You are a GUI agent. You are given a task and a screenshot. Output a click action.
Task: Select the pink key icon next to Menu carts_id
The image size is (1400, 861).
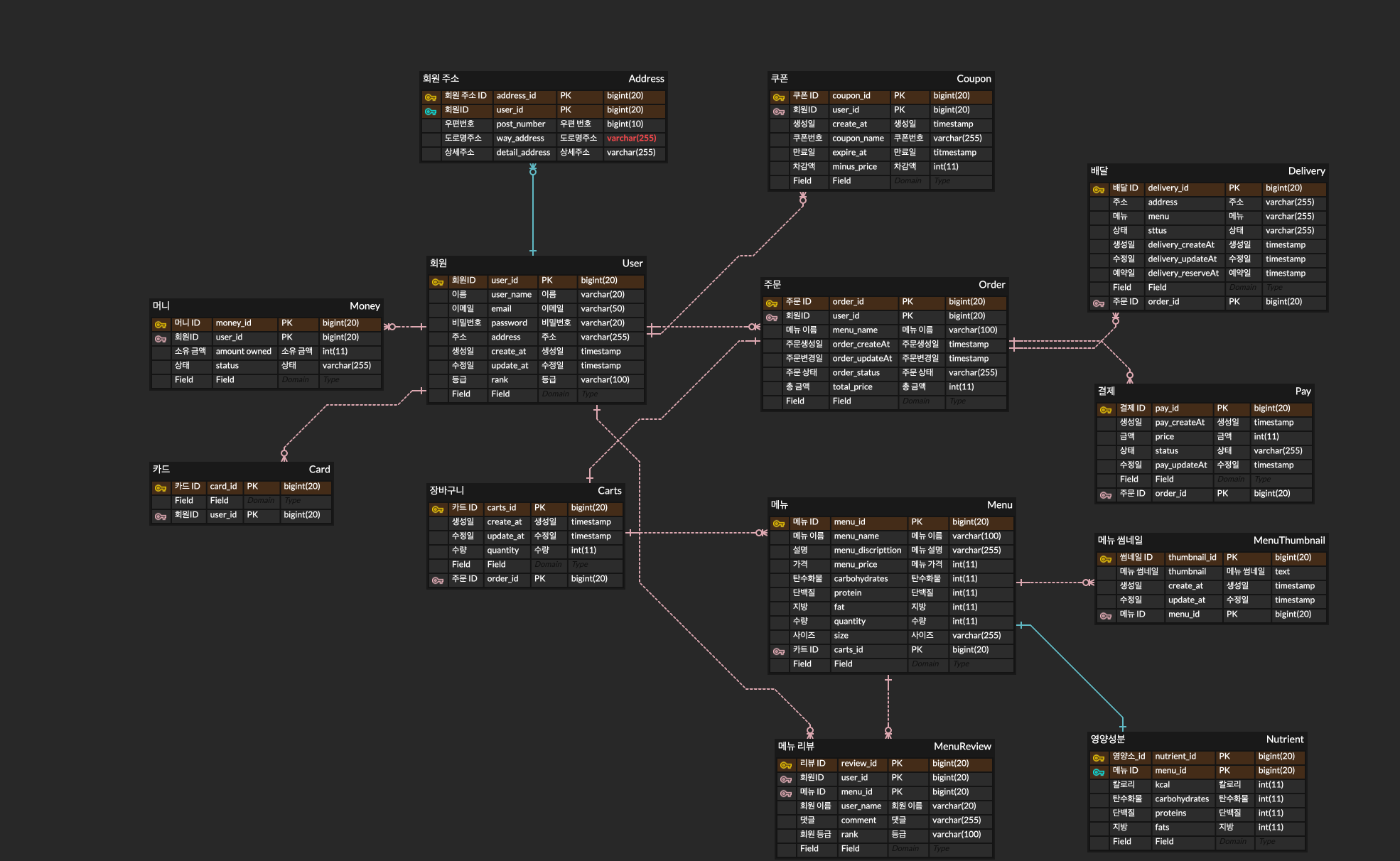779,651
